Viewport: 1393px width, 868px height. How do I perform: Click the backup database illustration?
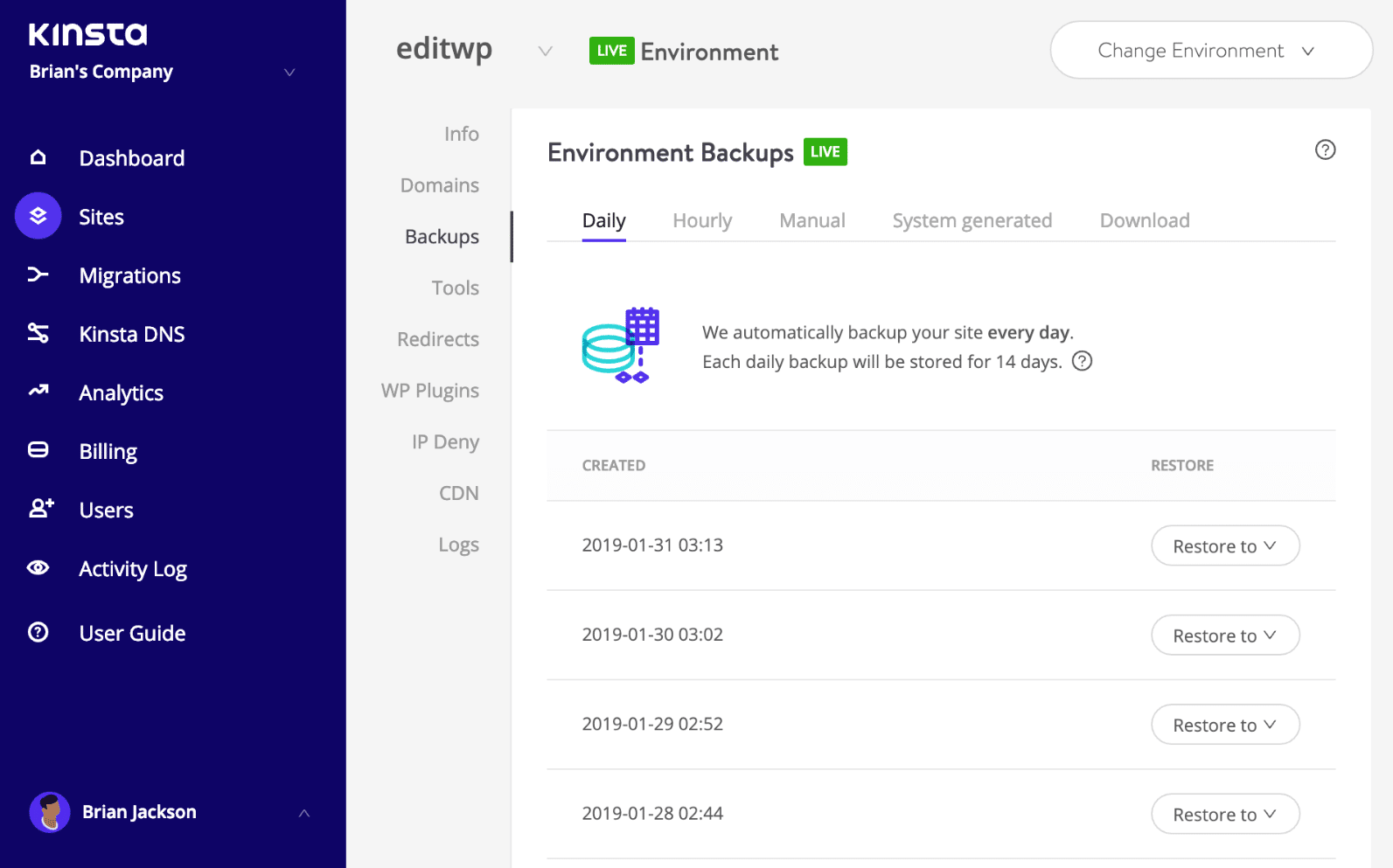[x=621, y=346]
